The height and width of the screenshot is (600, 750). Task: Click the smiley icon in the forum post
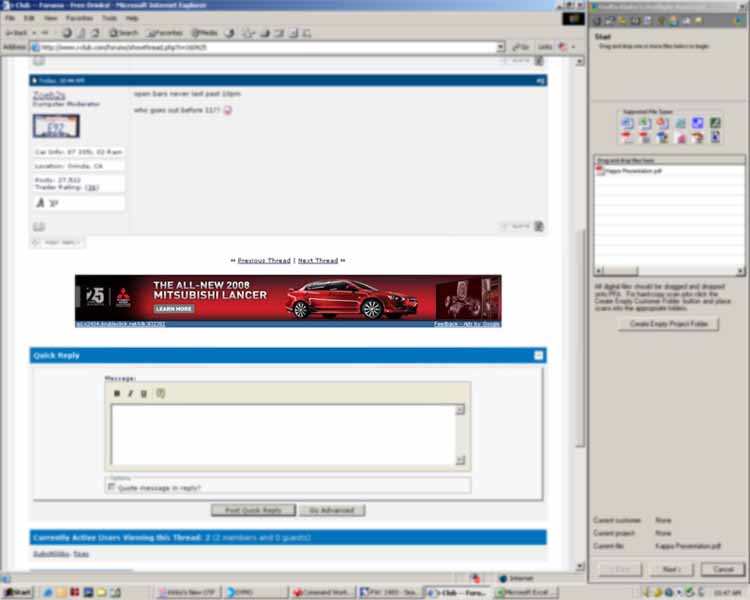click(x=227, y=110)
